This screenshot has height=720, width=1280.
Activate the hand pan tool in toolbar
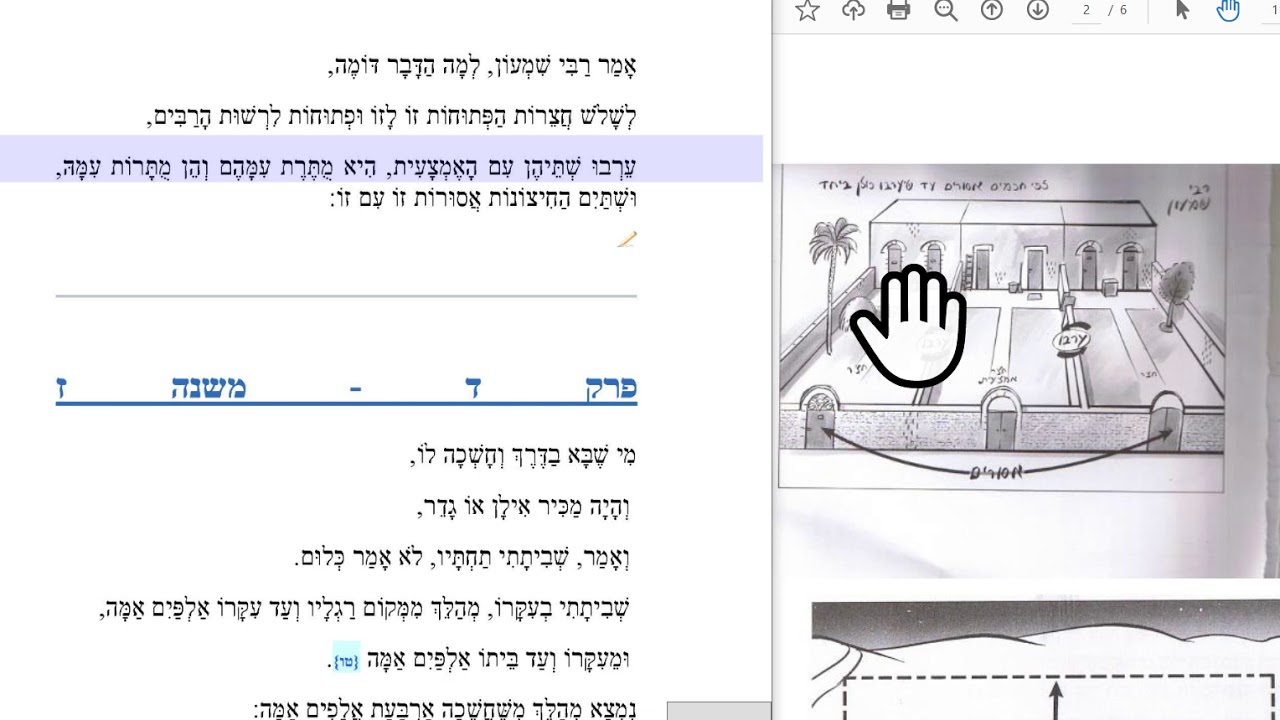coord(1228,10)
